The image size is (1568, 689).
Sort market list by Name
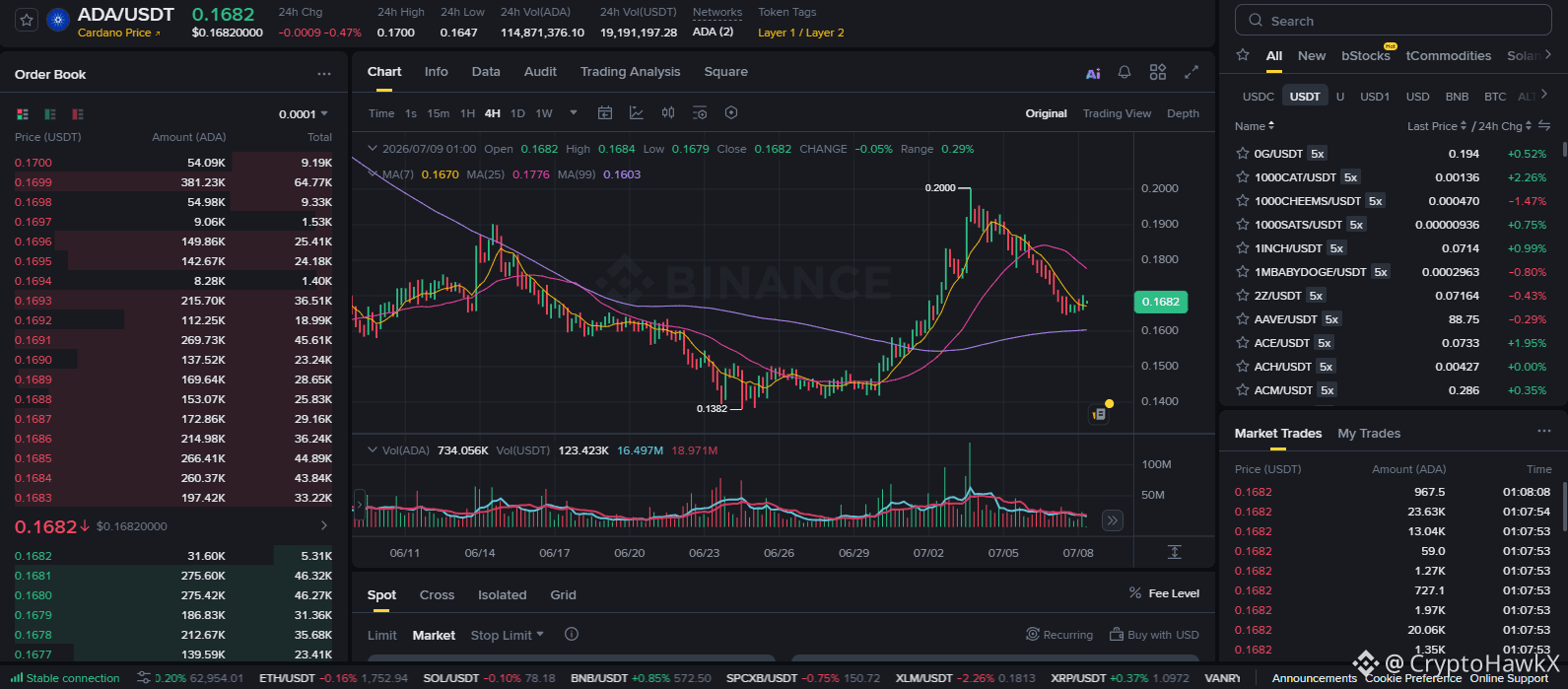tap(1255, 126)
